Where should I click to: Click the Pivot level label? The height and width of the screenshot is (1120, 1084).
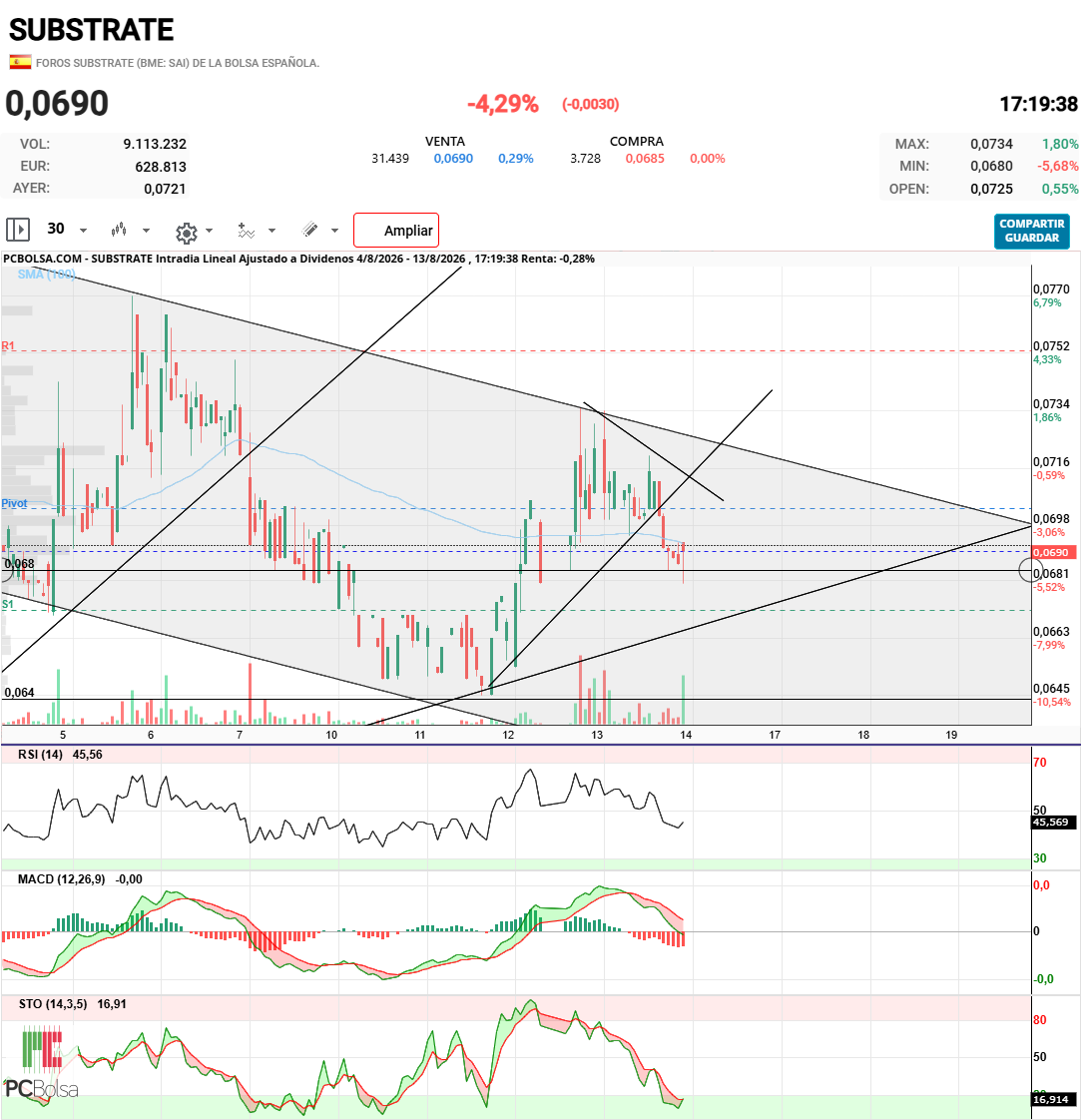(14, 503)
